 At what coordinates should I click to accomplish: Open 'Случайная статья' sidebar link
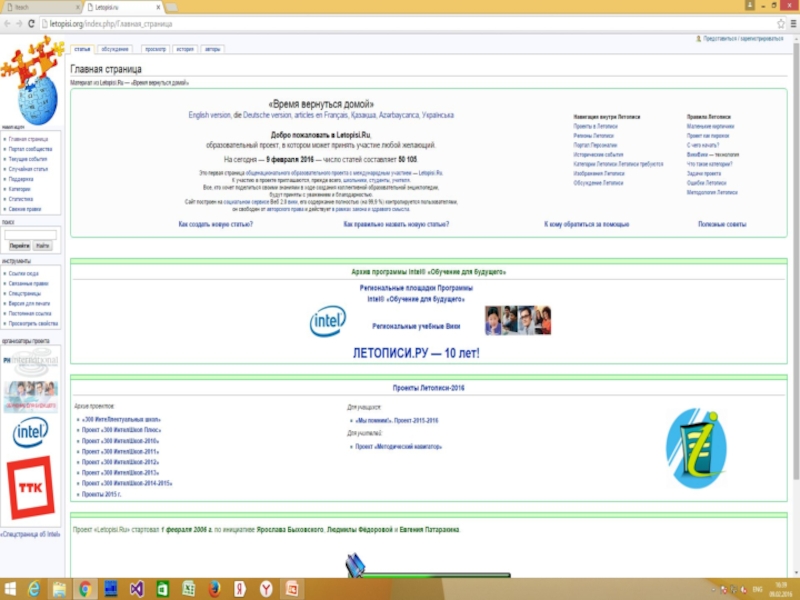28,169
